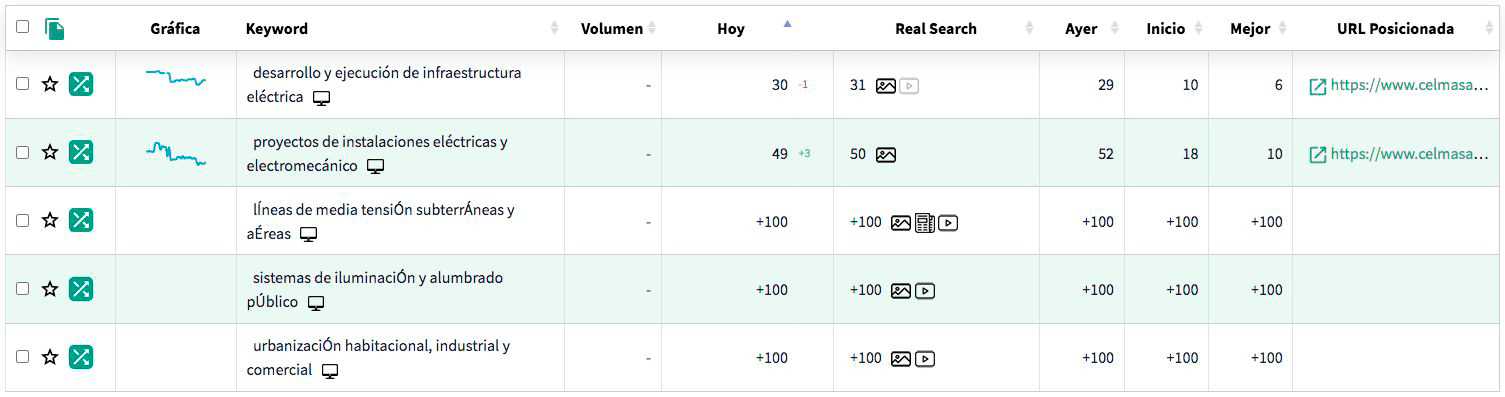Star the 'sistemas de iluminación' keyword
The image size is (1505, 397).
tap(50, 289)
